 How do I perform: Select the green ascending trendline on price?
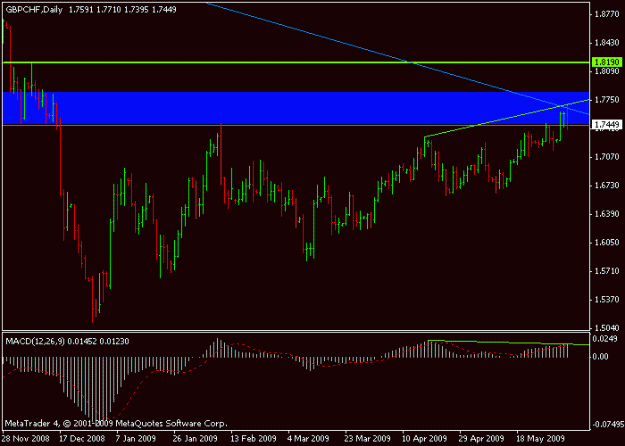tap(507, 118)
